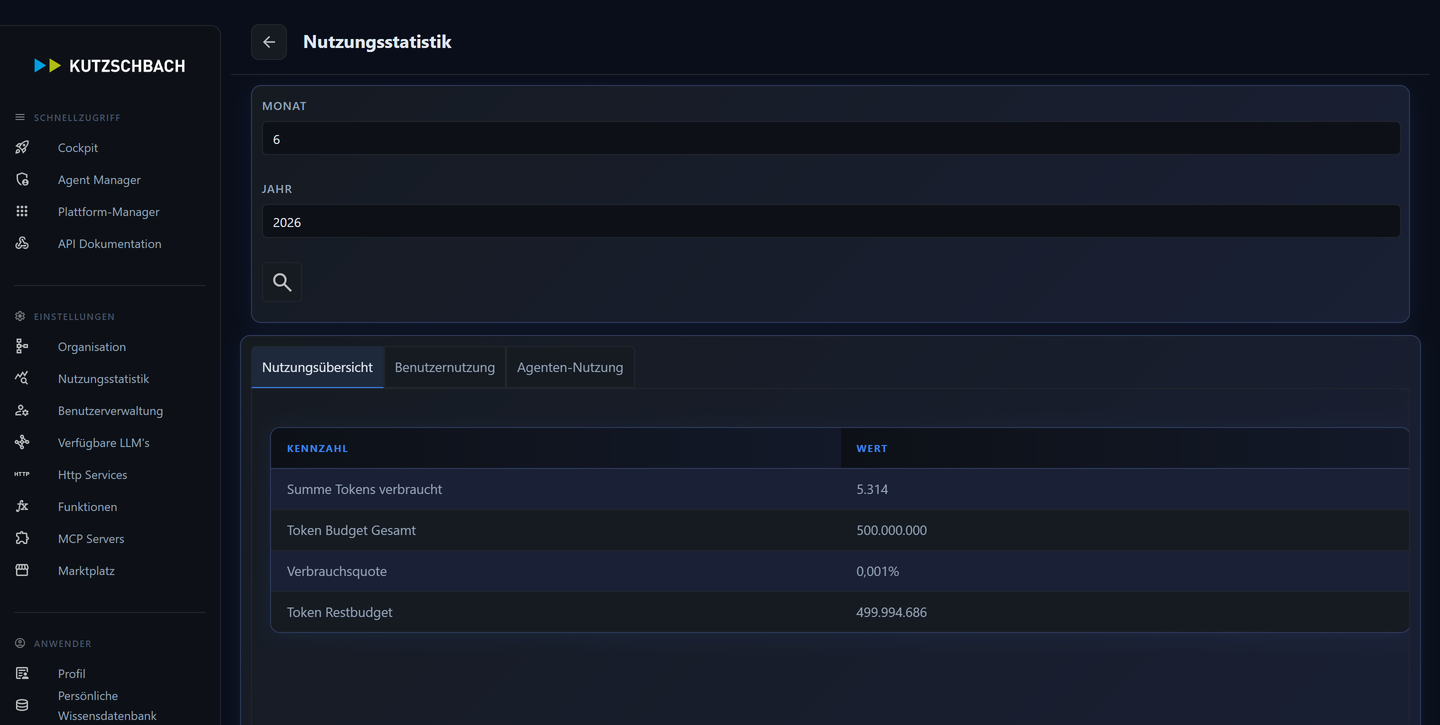
Task: Click the Anwender section header
Action: click(63, 644)
